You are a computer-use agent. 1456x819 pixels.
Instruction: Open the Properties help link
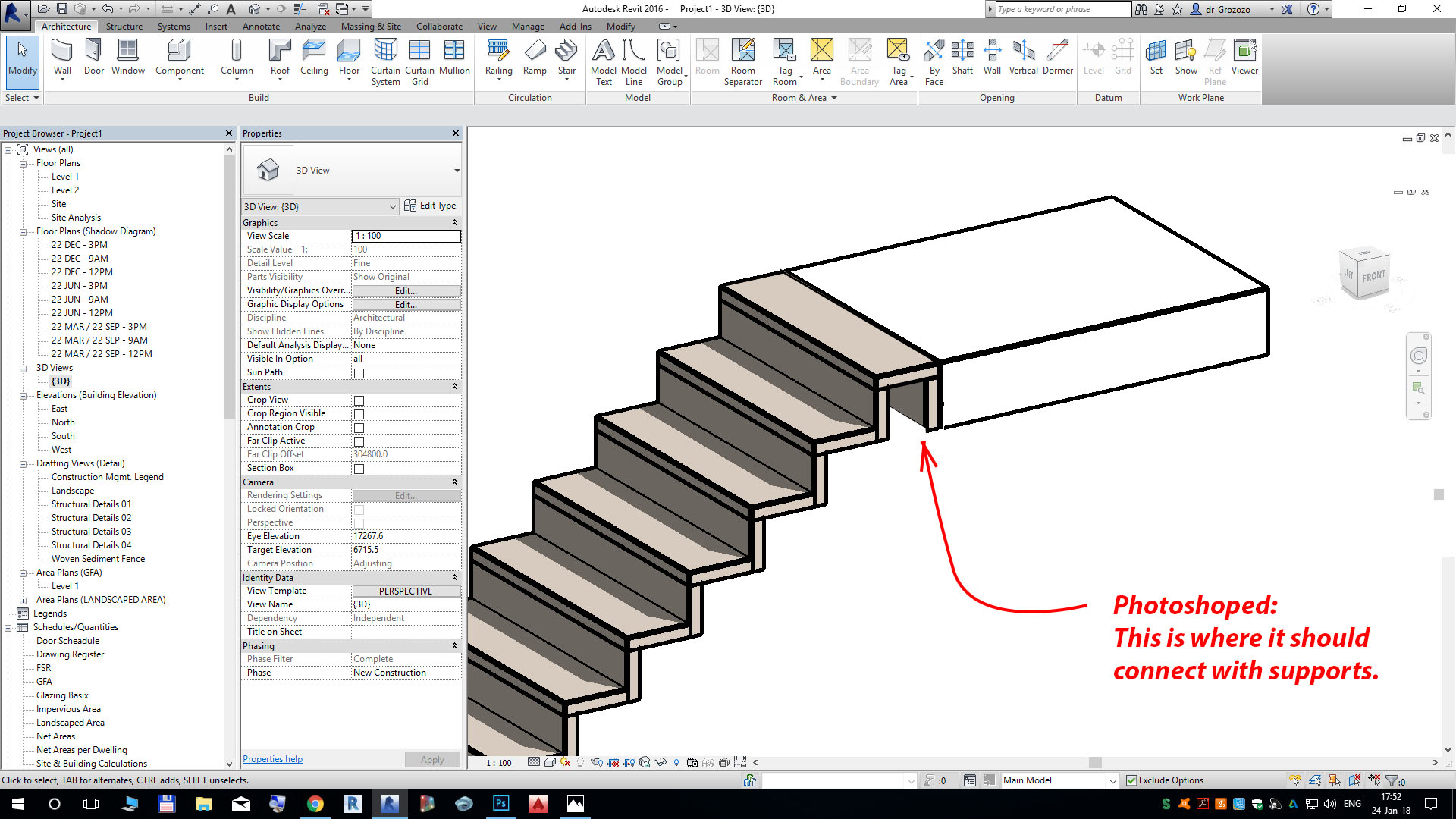[272, 758]
